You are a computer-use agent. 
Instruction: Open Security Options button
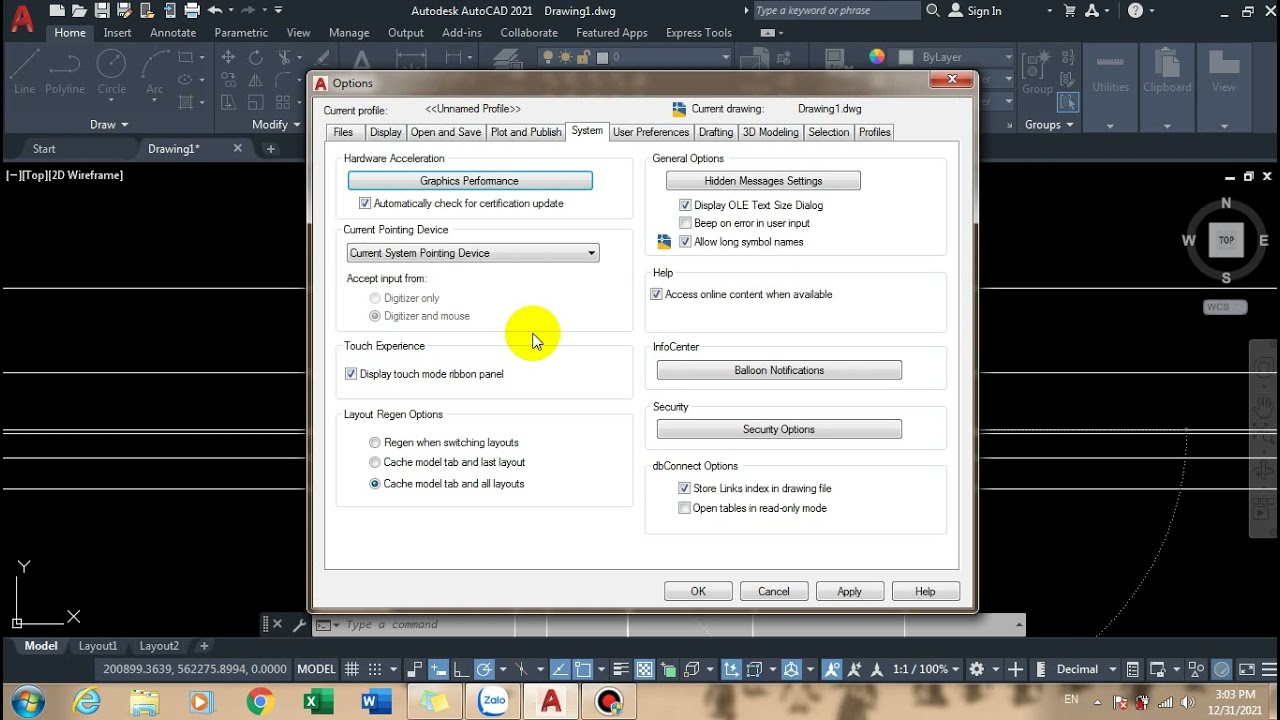click(x=779, y=429)
